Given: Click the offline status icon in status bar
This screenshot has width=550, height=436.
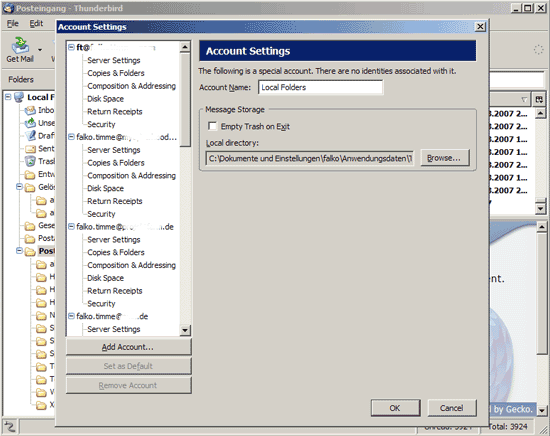Looking at the screenshot, I should 10,427.
